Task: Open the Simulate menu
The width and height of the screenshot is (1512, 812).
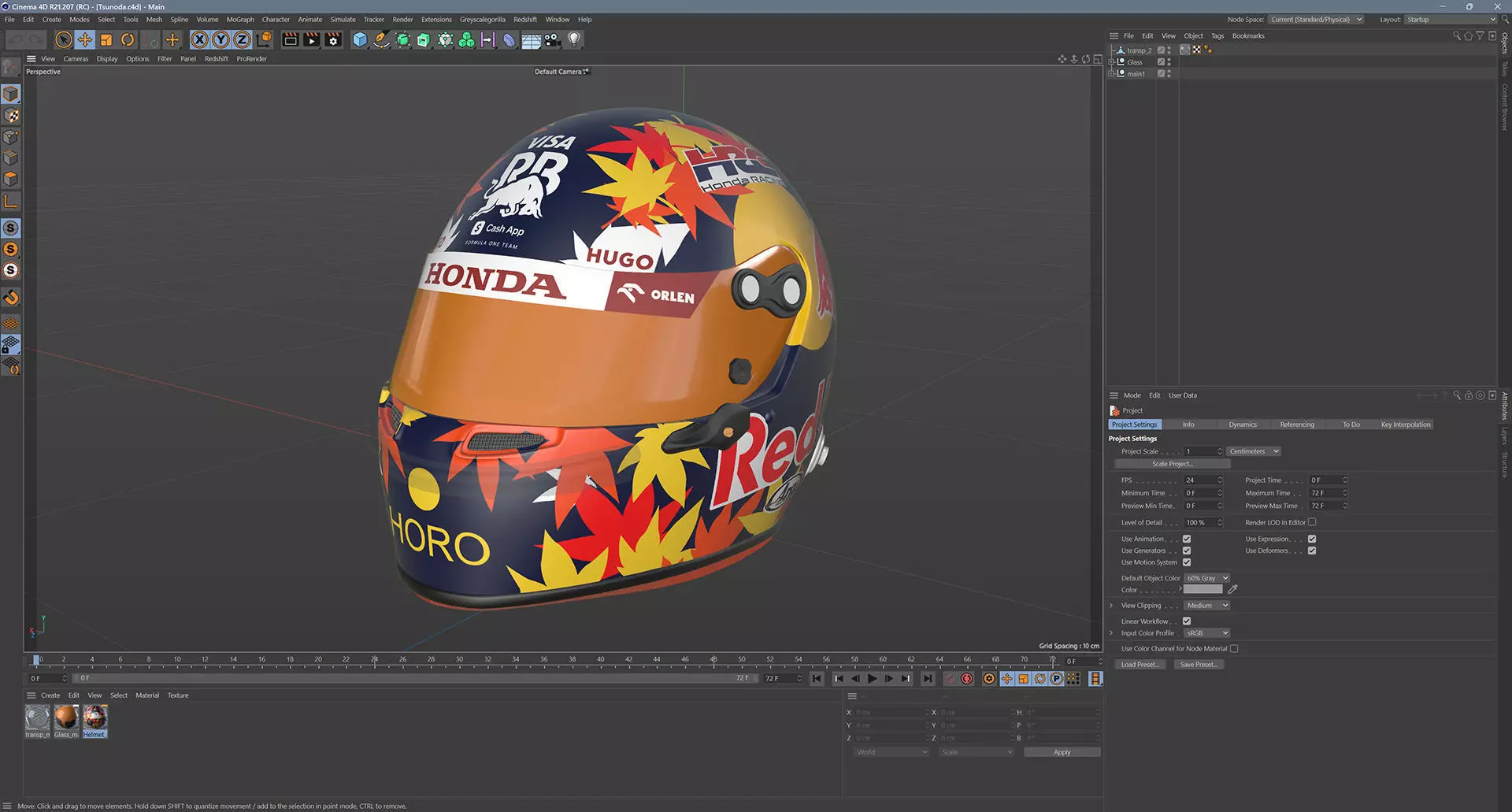Action: (x=343, y=19)
